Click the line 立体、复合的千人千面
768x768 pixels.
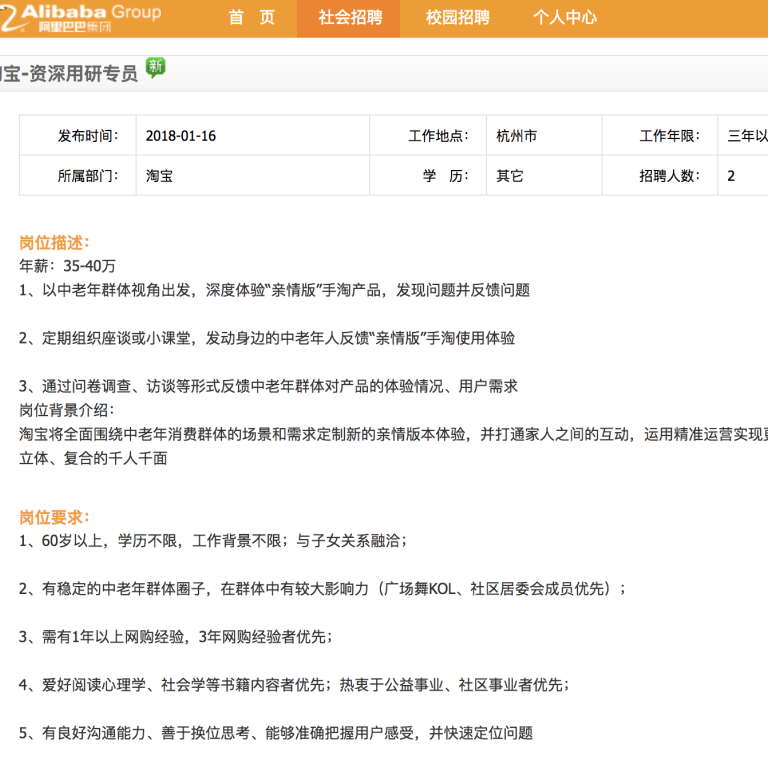93,458
